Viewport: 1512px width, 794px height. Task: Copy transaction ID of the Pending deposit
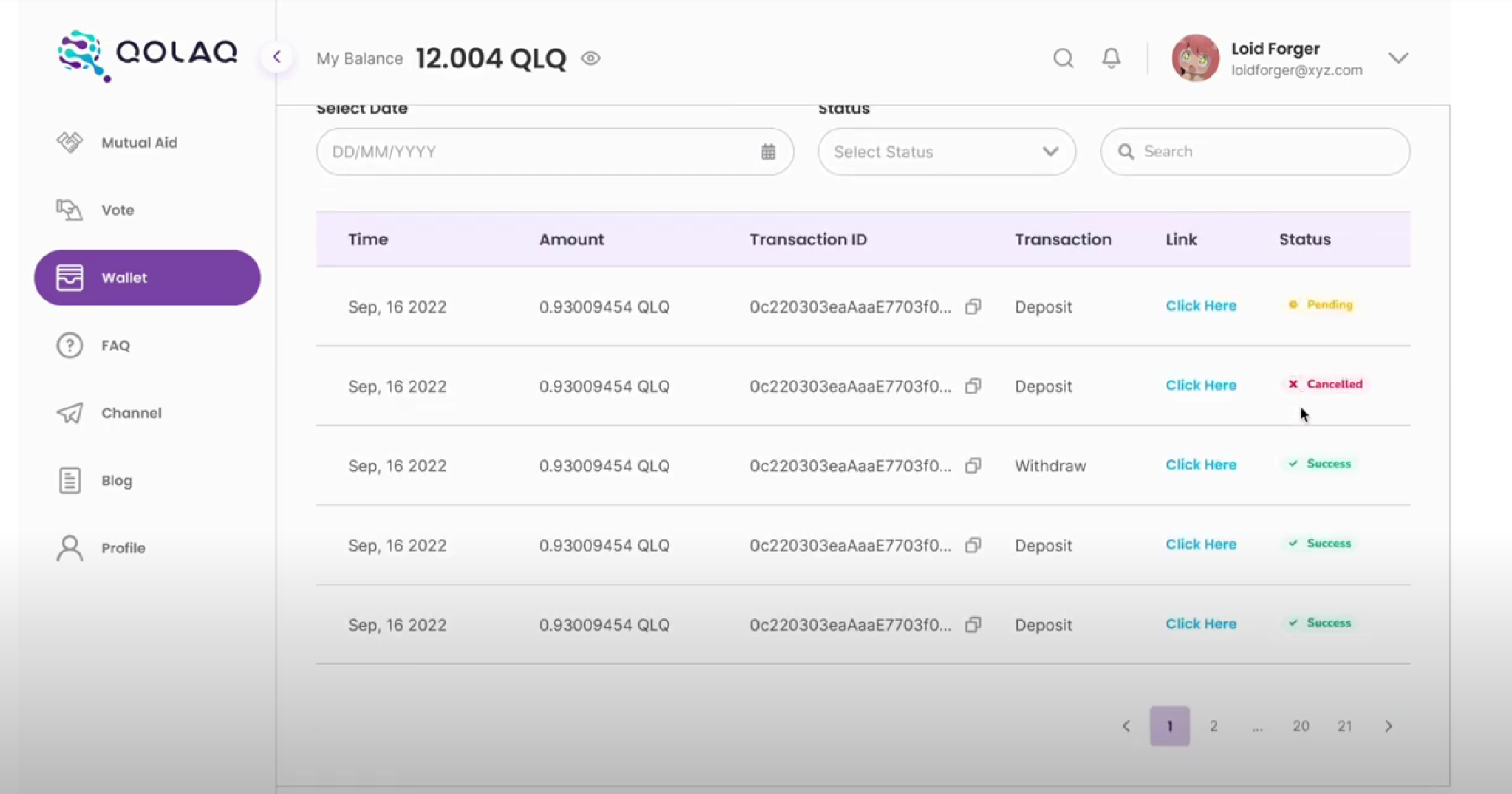(x=973, y=307)
